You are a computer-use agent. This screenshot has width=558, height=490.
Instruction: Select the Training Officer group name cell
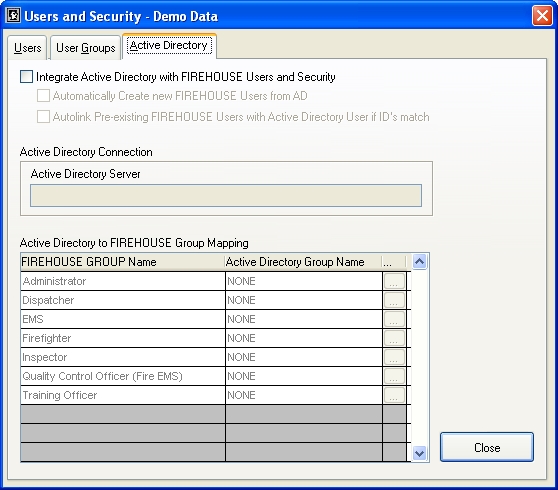[123, 395]
